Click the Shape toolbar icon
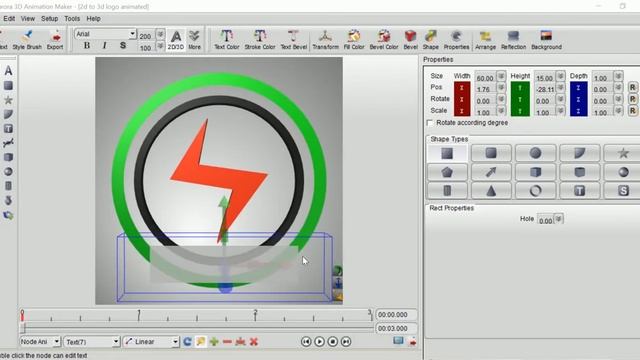640x360 pixels. 431,40
